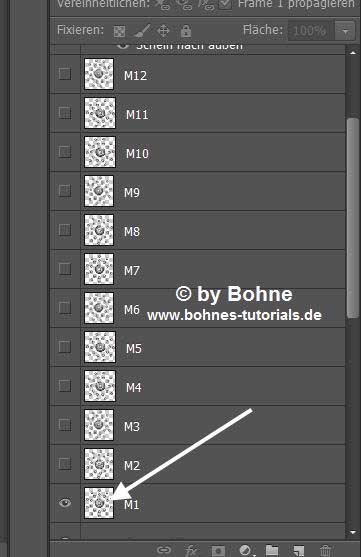Click the layer list scroll up arrow
Viewport: 361px width, 557px height.
pos(352,53)
